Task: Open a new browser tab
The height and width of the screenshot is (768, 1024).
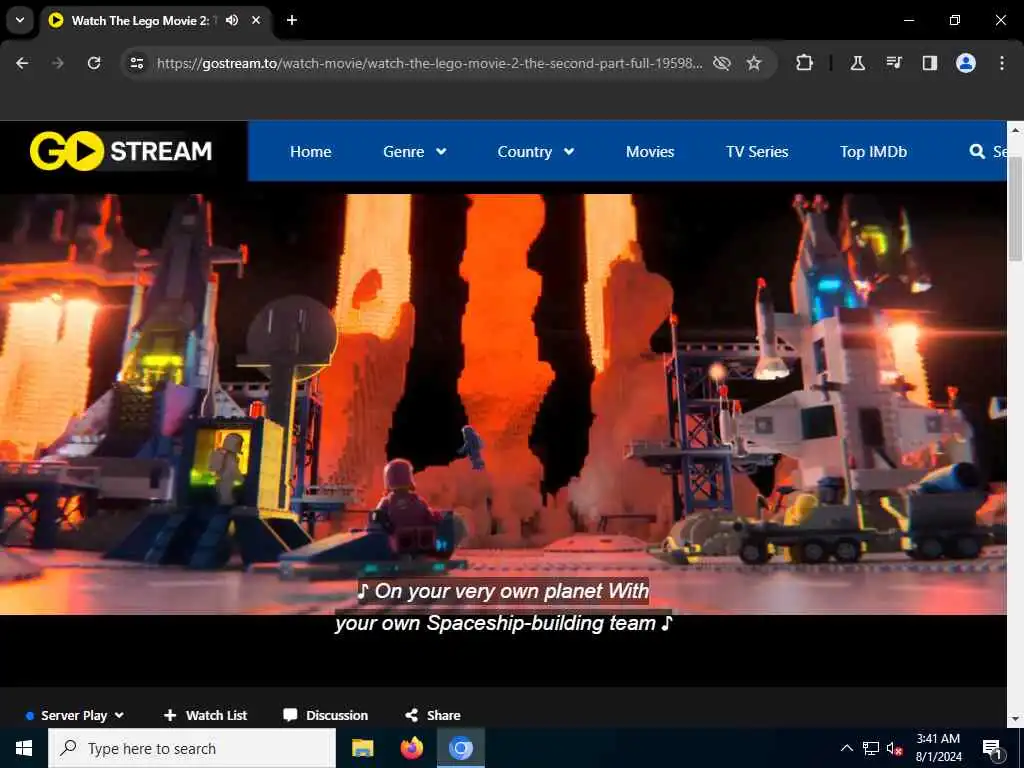Action: (292, 20)
